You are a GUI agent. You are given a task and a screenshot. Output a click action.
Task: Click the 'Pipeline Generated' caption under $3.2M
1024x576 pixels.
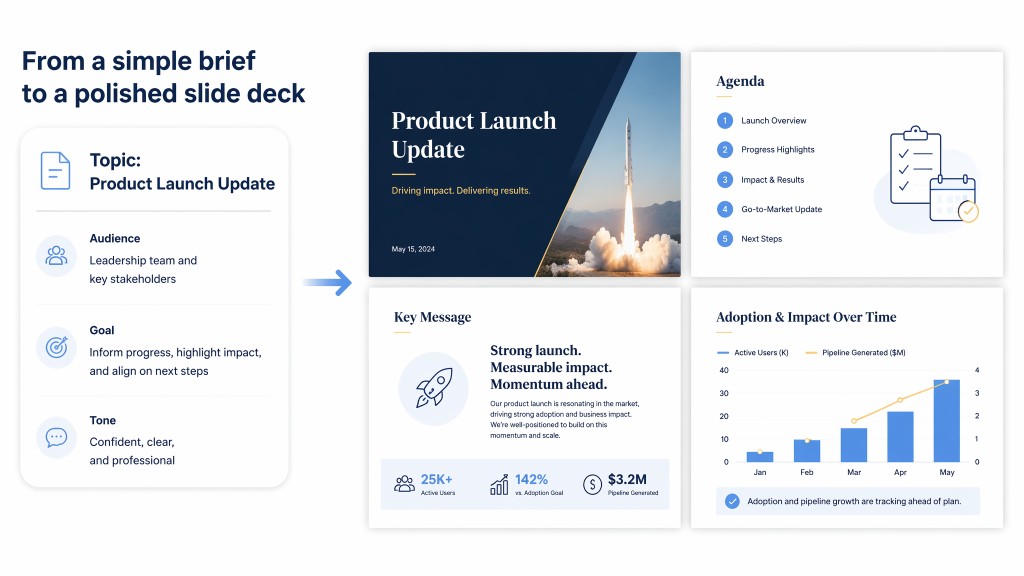tap(633, 493)
